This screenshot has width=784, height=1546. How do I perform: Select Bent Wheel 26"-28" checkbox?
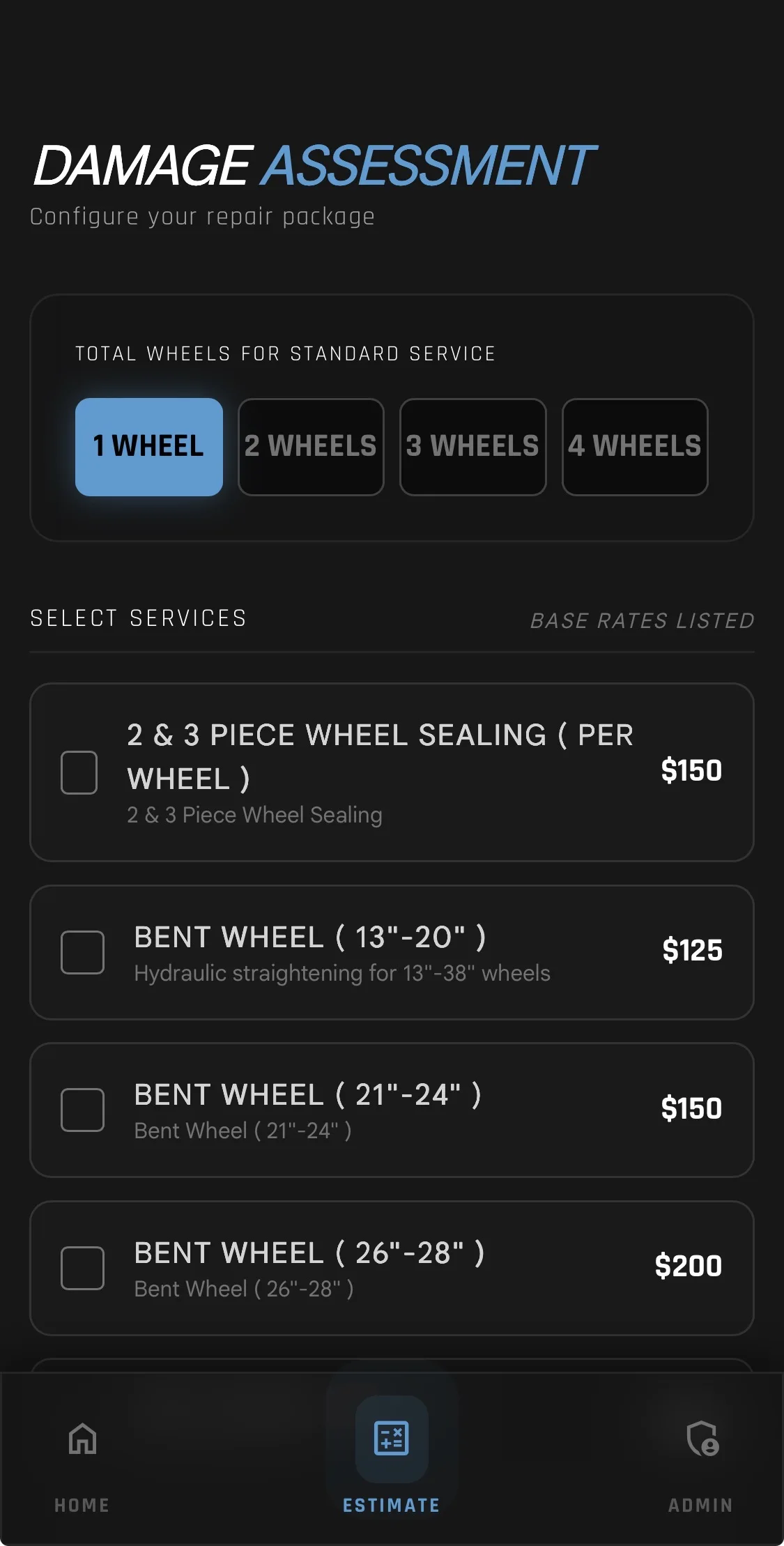click(x=82, y=1268)
